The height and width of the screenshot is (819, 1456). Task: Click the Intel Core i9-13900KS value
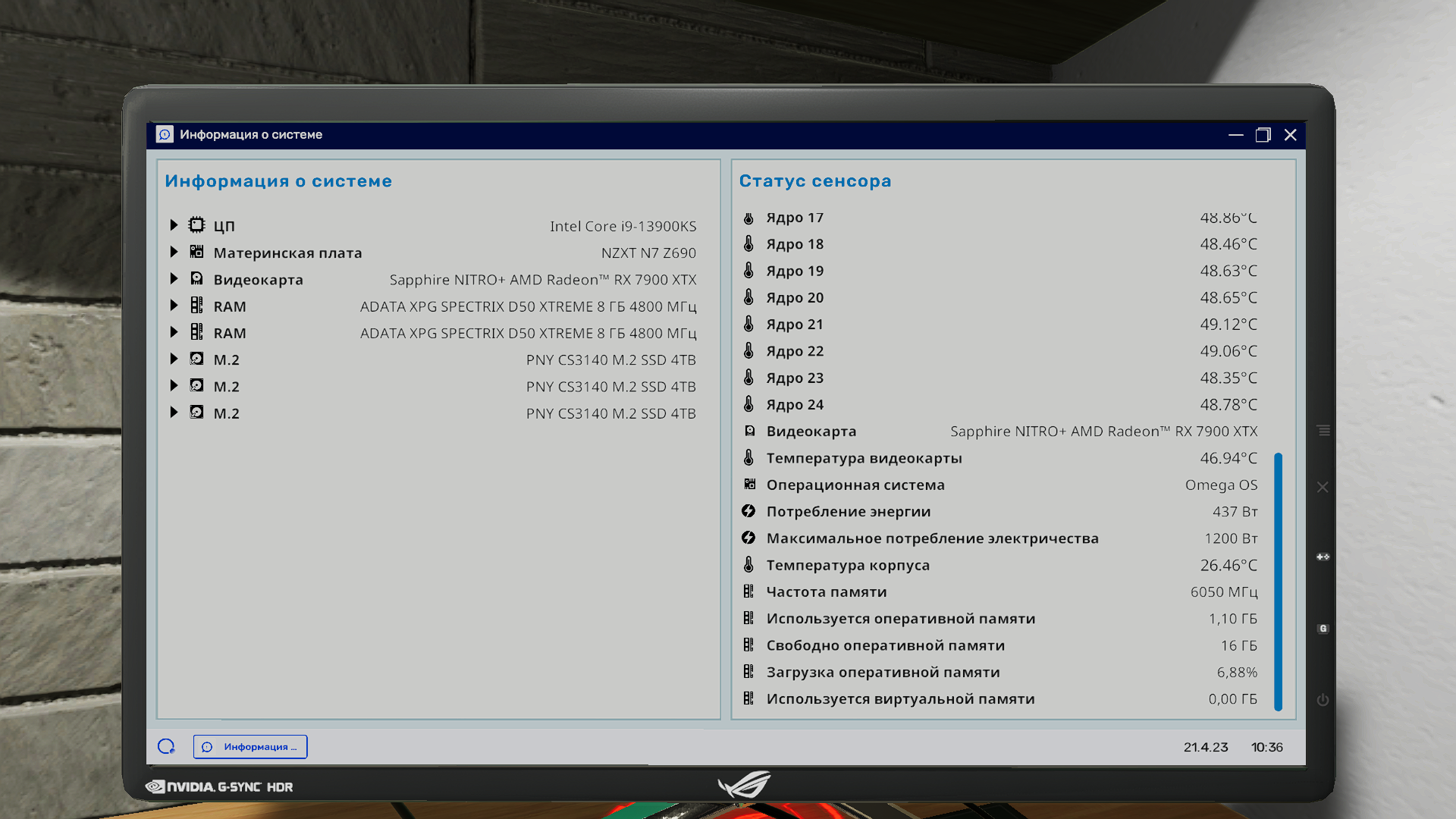(623, 226)
